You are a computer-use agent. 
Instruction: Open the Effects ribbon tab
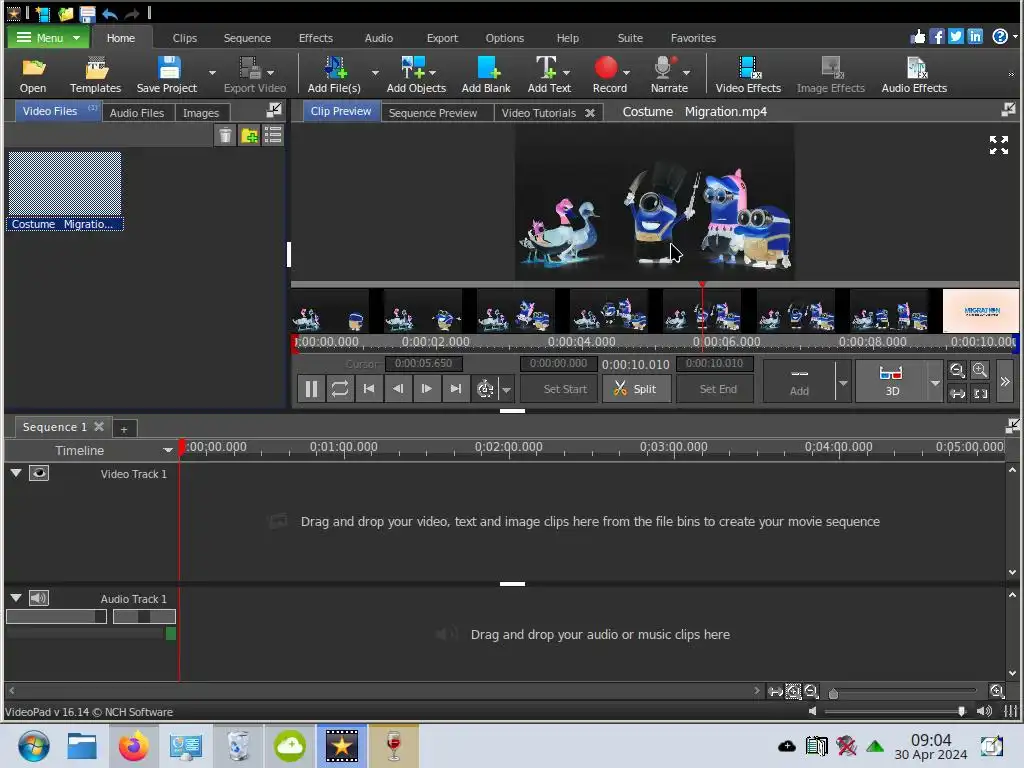[x=315, y=38]
